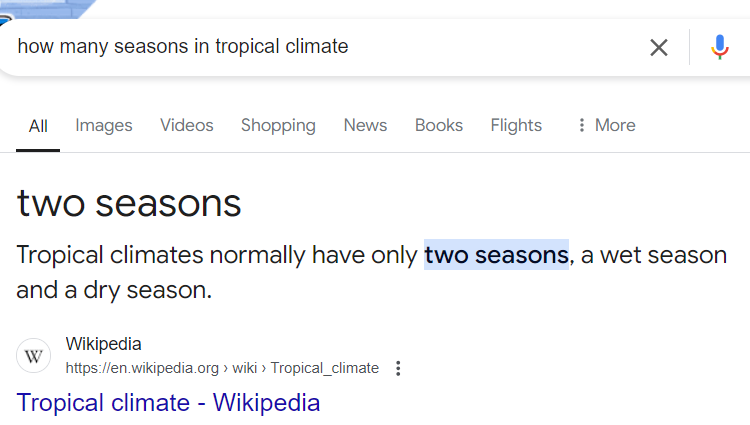Switch to the Videos tab
Screen dimensions: 750x425
point(187,125)
